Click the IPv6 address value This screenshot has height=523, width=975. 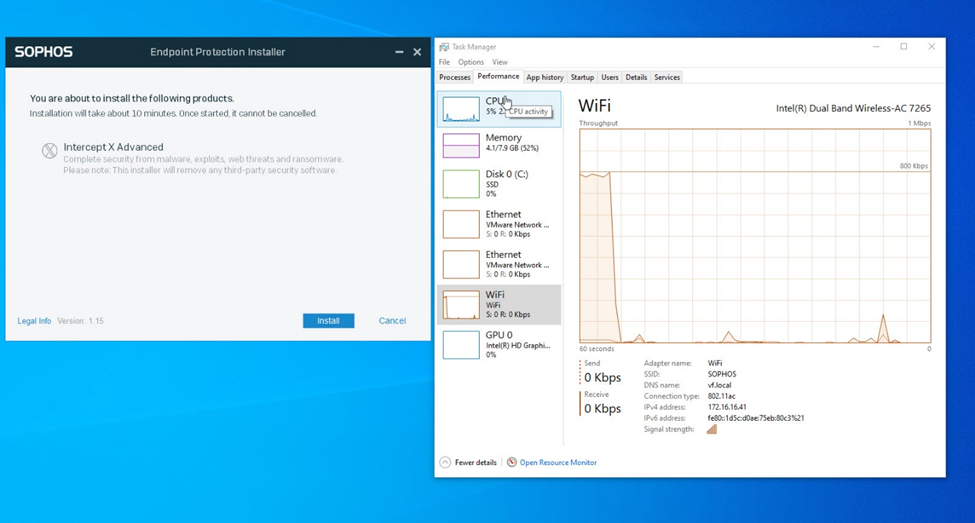(756, 419)
